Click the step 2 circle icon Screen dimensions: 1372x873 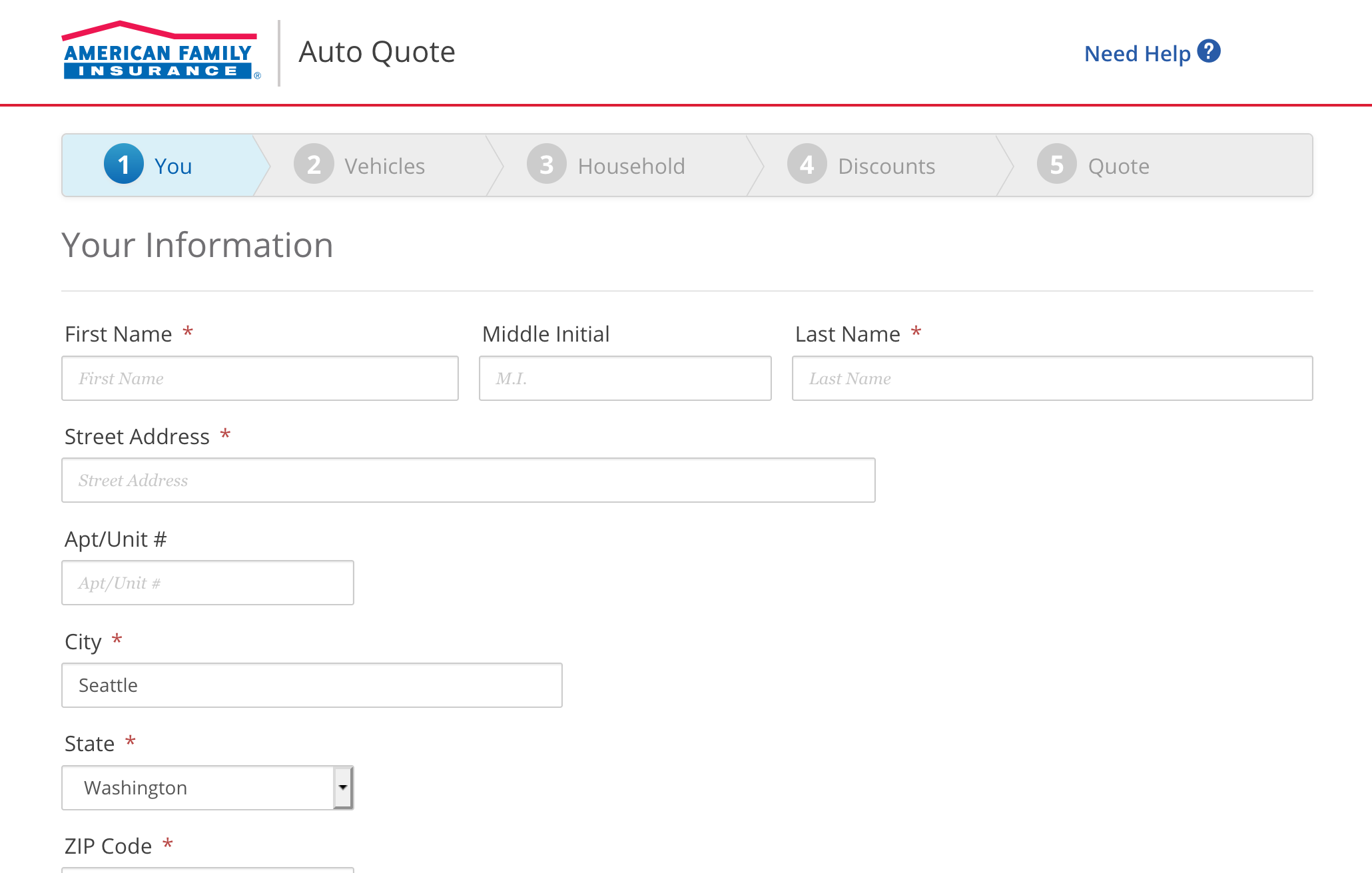314,164
